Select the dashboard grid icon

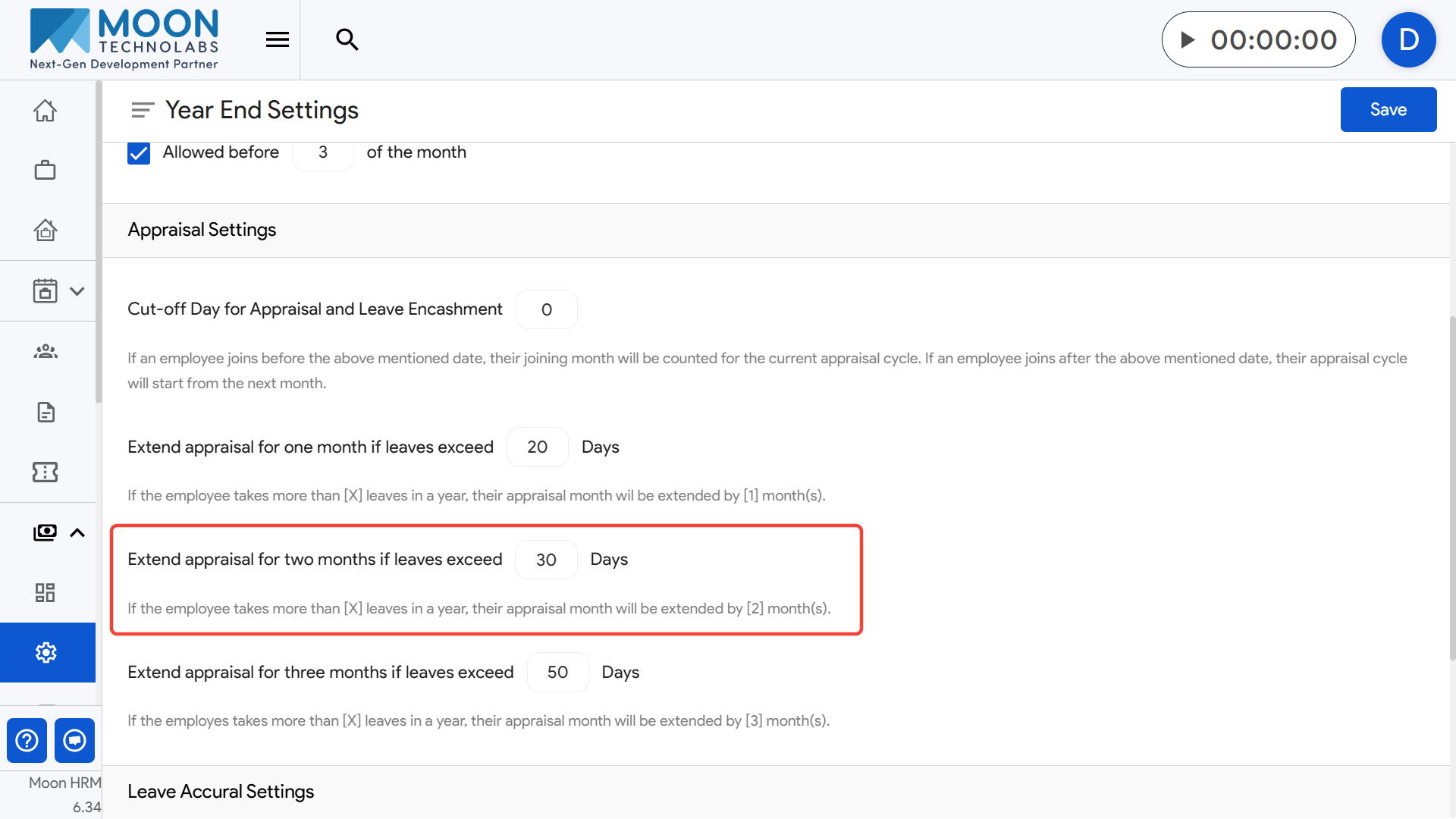[x=45, y=592]
